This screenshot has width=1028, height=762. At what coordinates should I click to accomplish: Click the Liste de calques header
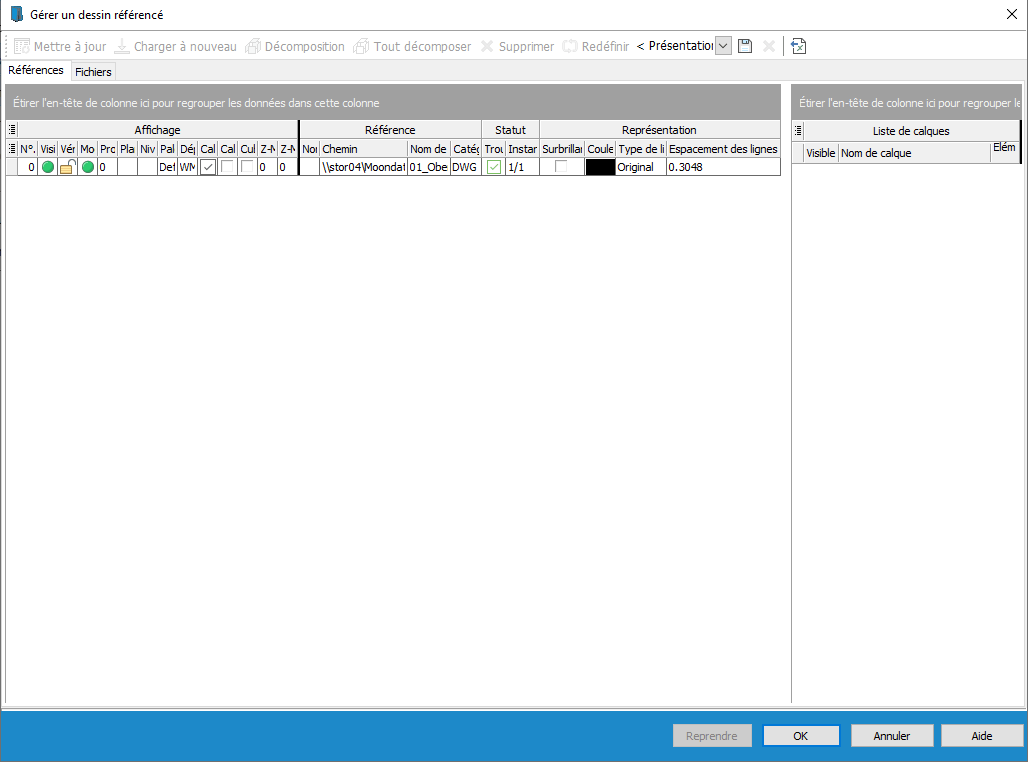[911, 130]
